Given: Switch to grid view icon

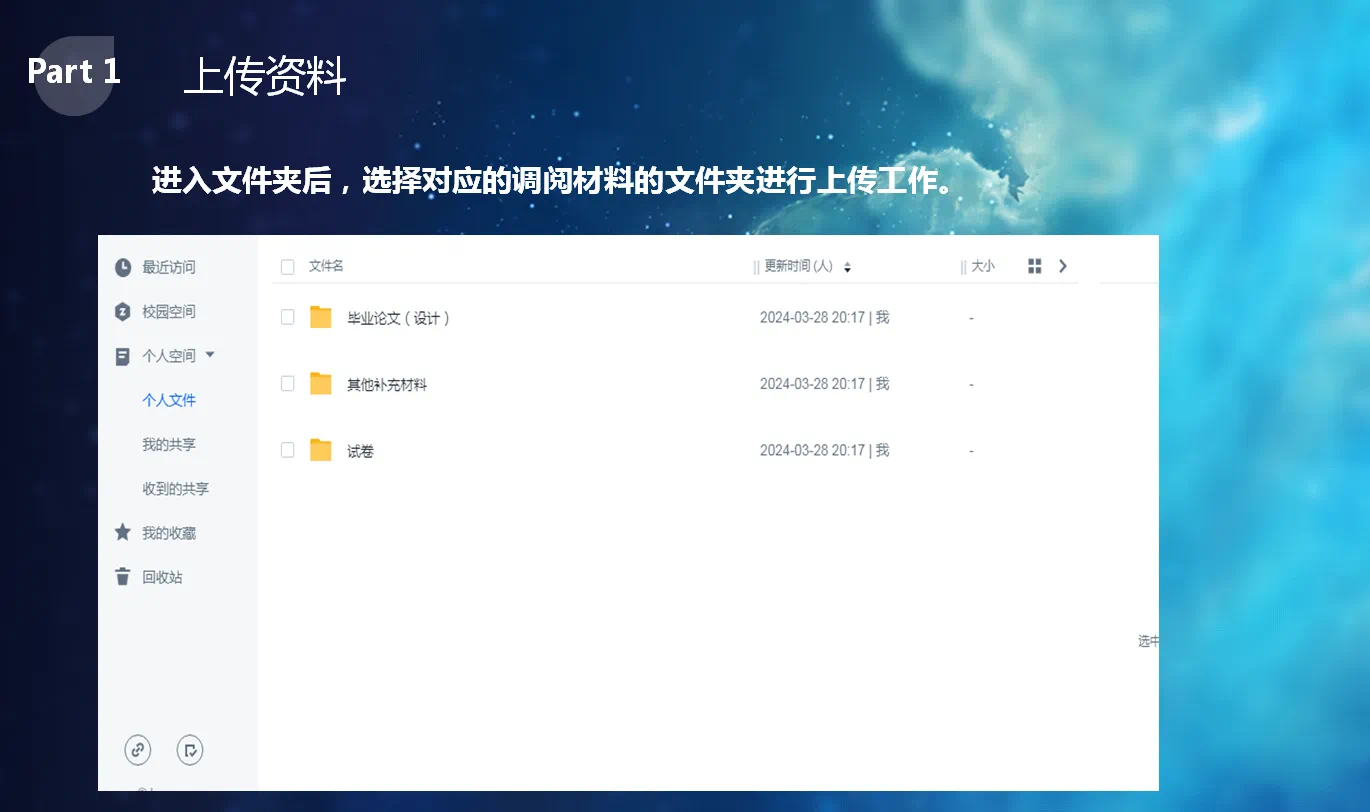Looking at the screenshot, I should [x=1035, y=266].
